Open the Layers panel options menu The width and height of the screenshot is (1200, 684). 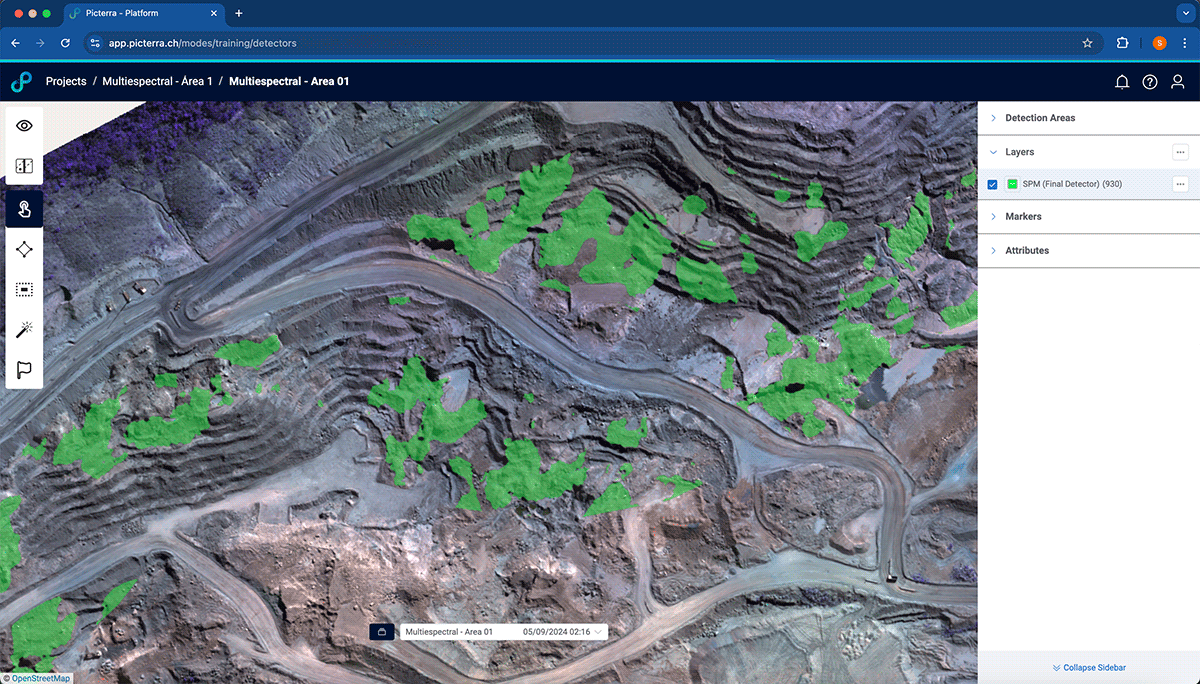tap(1180, 152)
